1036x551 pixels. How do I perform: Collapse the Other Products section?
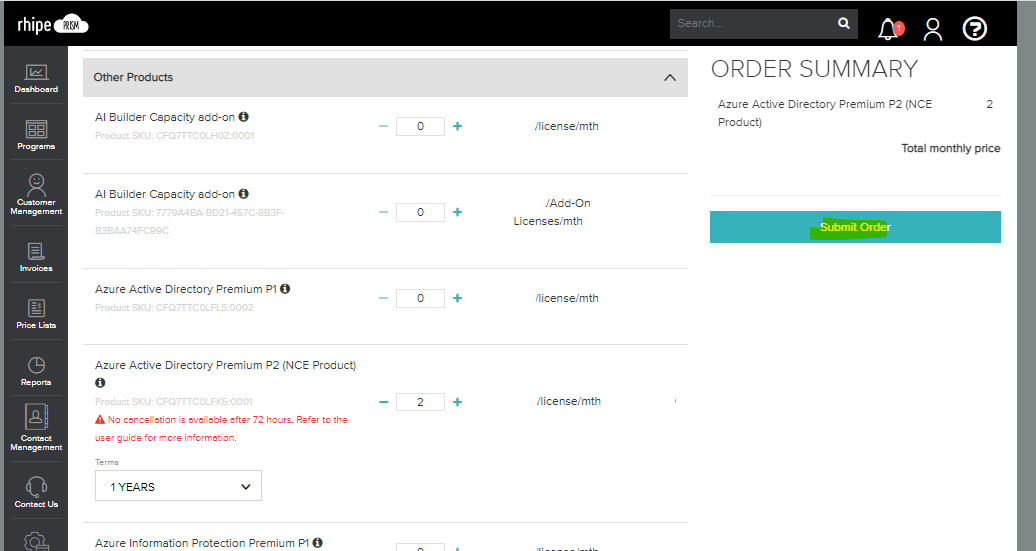click(x=669, y=77)
